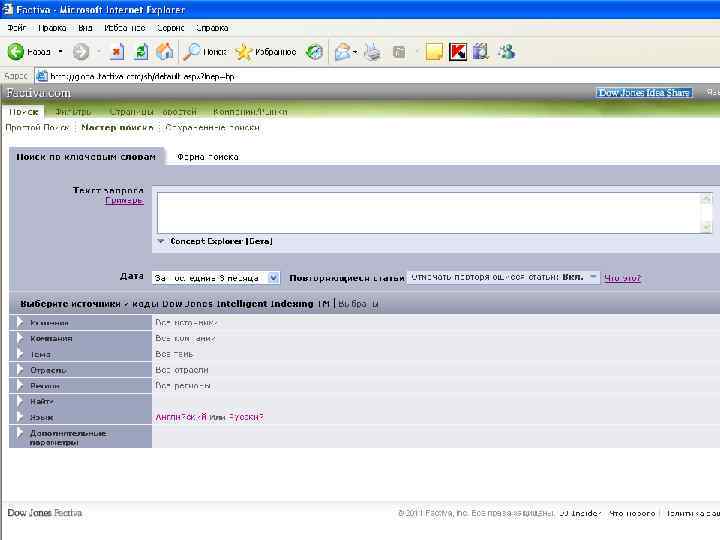The width and height of the screenshot is (720, 540).
Task: Click the Все отрасли value text
Action: (x=182, y=370)
